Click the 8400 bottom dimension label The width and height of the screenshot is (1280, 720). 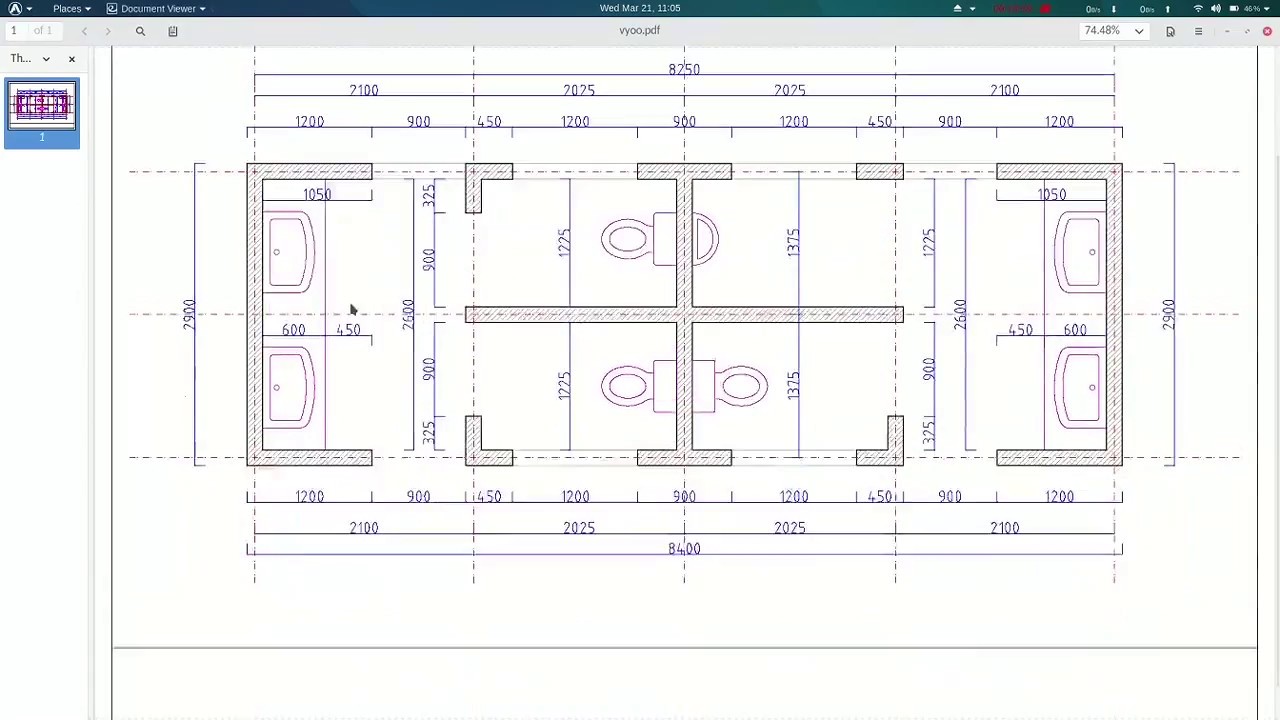[x=684, y=548]
